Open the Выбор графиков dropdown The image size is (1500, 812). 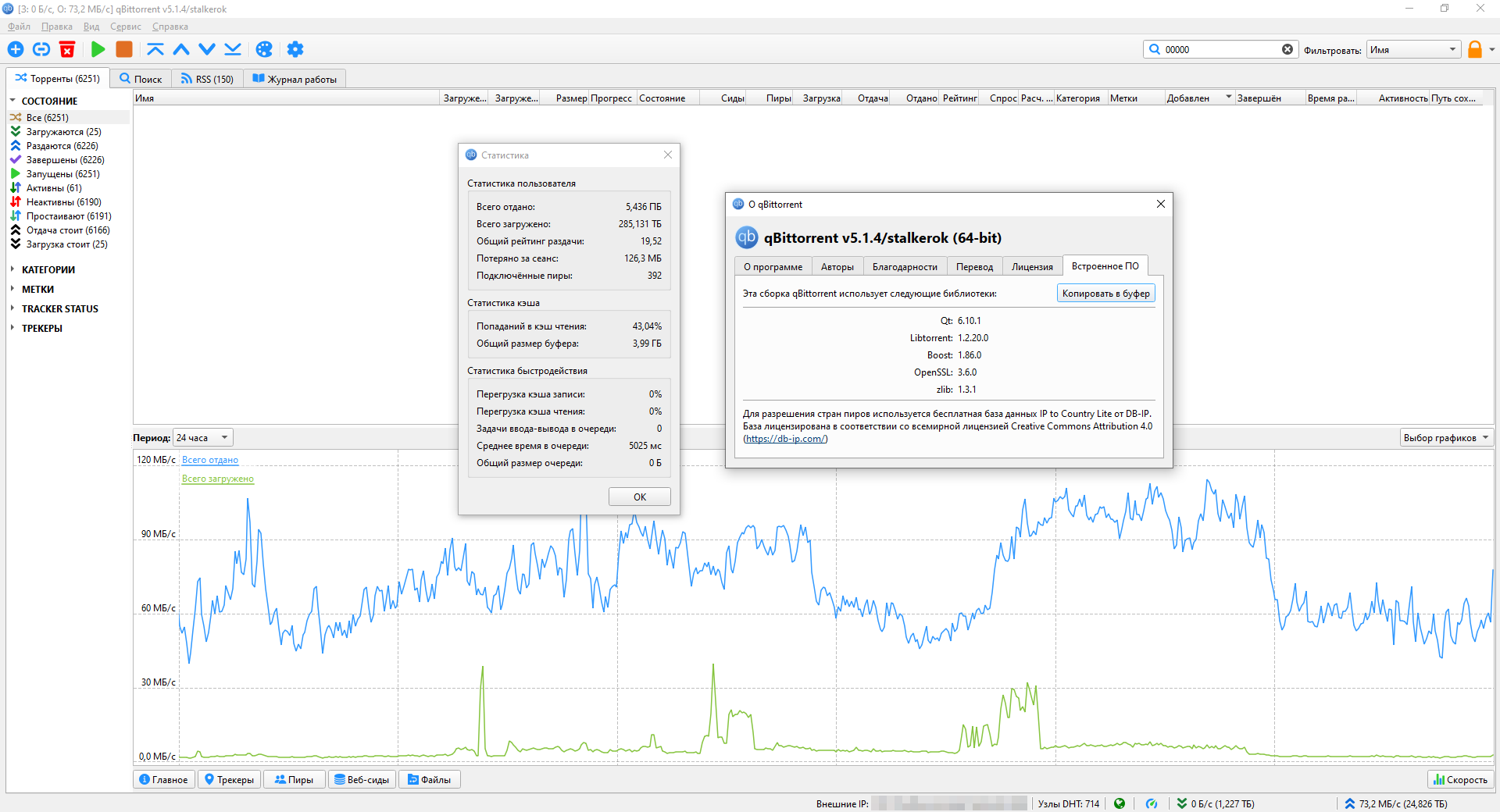tap(1445, 438)
